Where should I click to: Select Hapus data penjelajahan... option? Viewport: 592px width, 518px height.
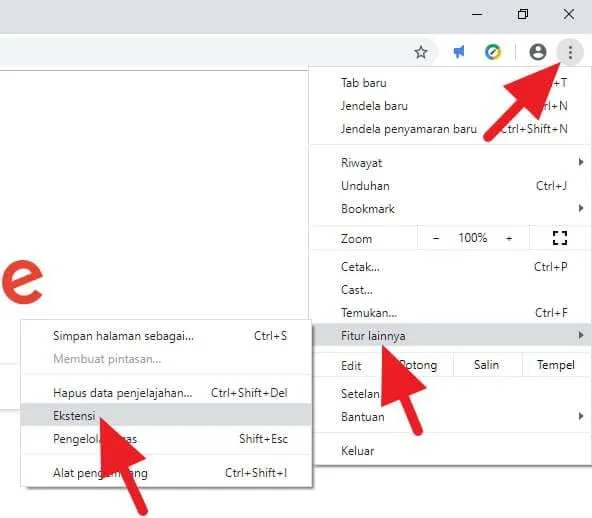pos(166,393)
